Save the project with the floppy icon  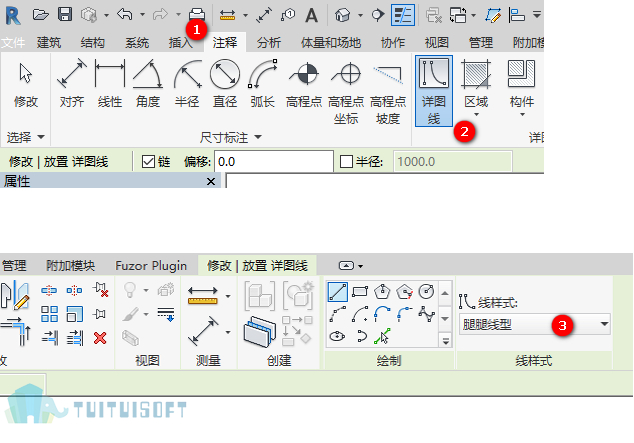pyautogui.click(x=65, y=15)
